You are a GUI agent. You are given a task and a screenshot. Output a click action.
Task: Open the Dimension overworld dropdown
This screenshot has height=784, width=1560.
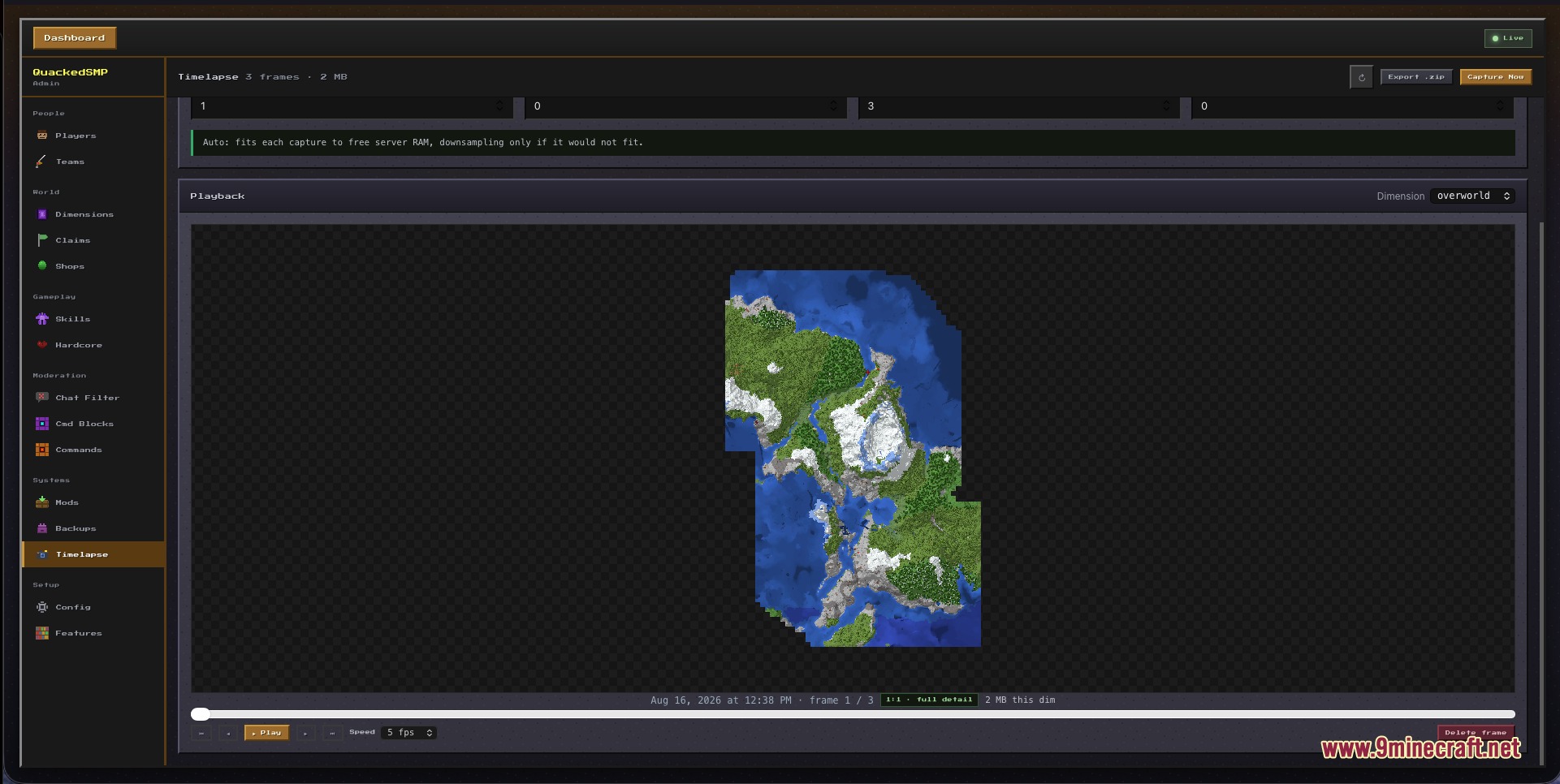[x=1472, y=196]
